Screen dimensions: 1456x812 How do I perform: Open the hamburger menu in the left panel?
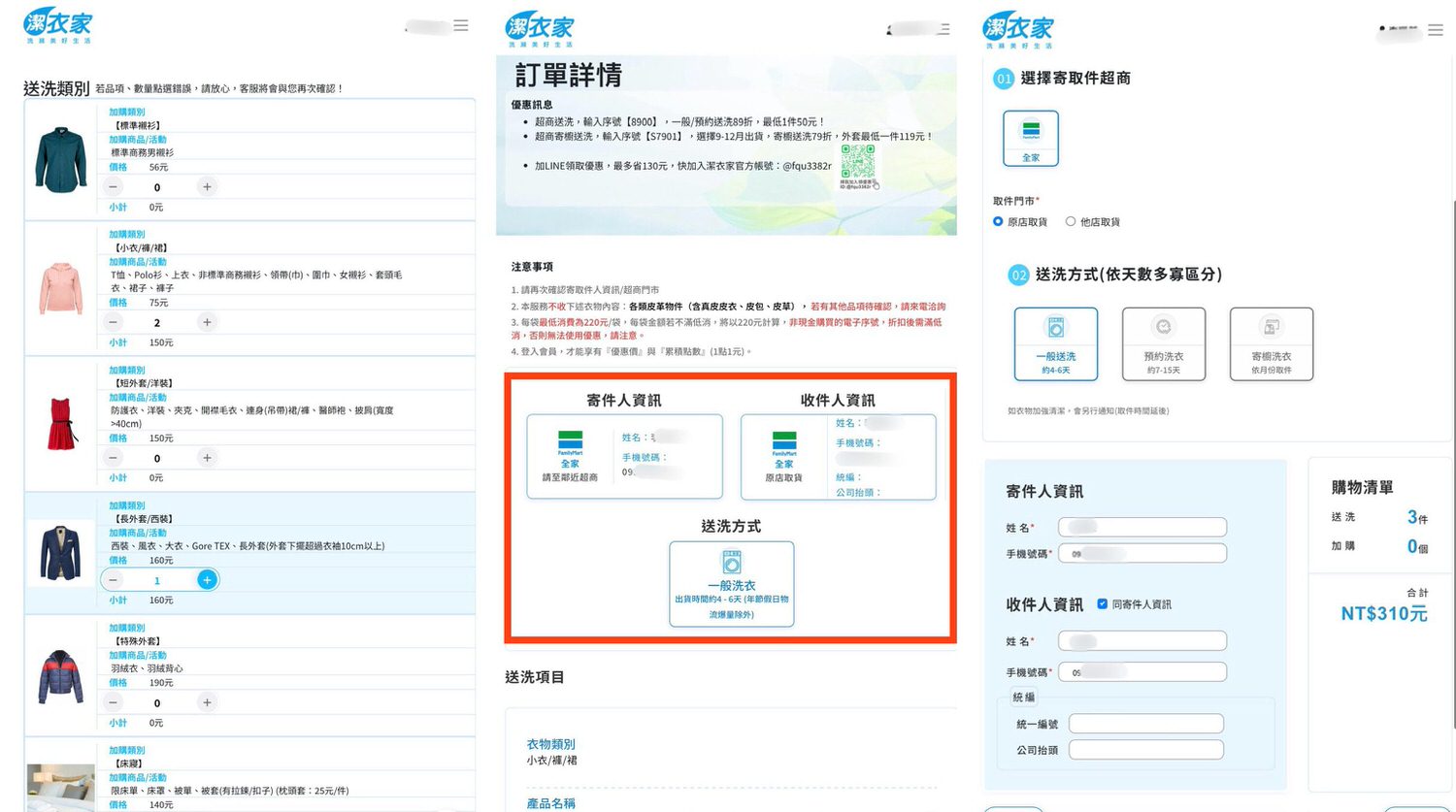point(461,25)
